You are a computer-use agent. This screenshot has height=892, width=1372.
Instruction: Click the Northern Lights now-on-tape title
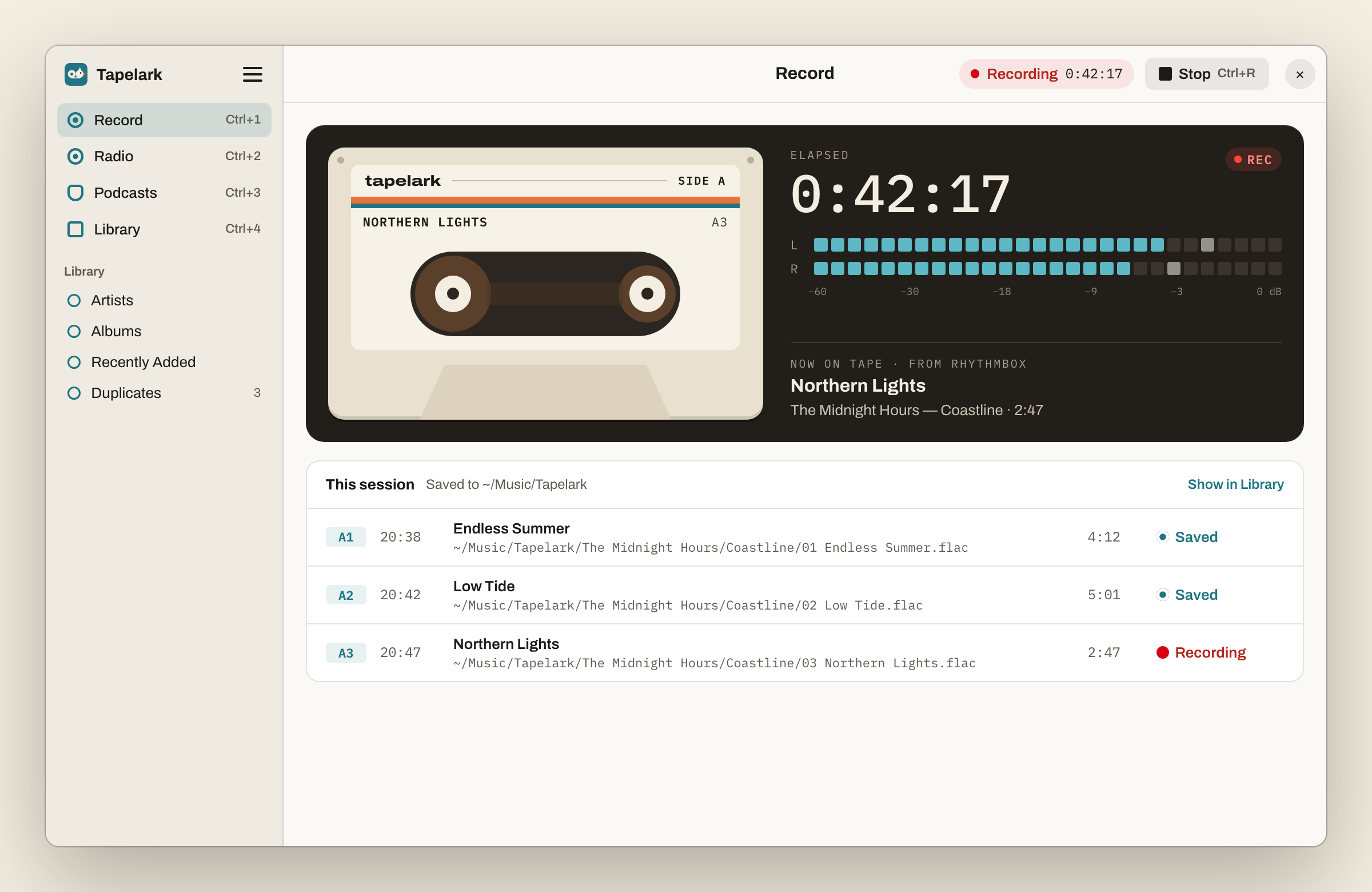point(857,385)
